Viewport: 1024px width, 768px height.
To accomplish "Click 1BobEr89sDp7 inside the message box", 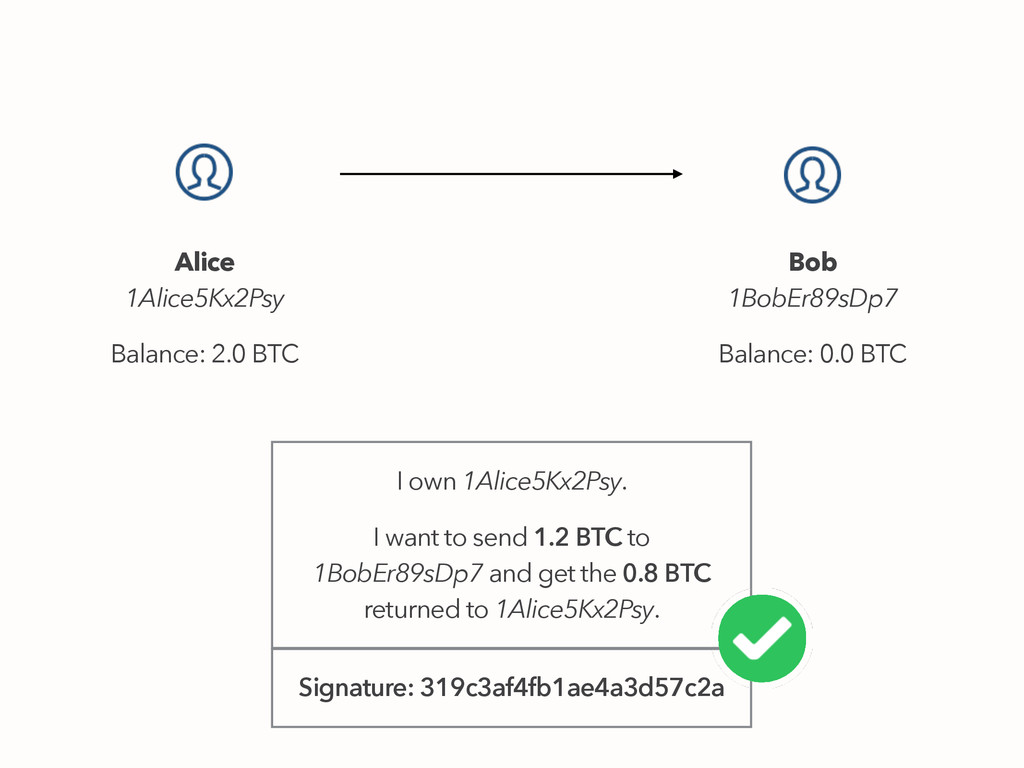I will click(x=398, y=574).
